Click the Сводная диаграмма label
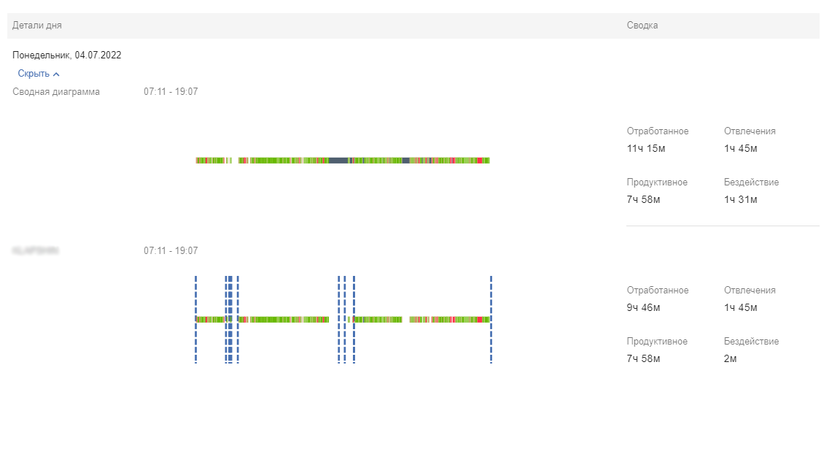The width and height of the screenshot is (840, 473). (x=56, y=92)
